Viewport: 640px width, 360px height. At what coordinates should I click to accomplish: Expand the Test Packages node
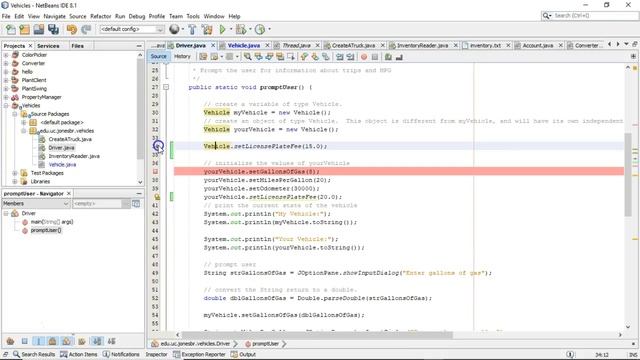(15, 173)
